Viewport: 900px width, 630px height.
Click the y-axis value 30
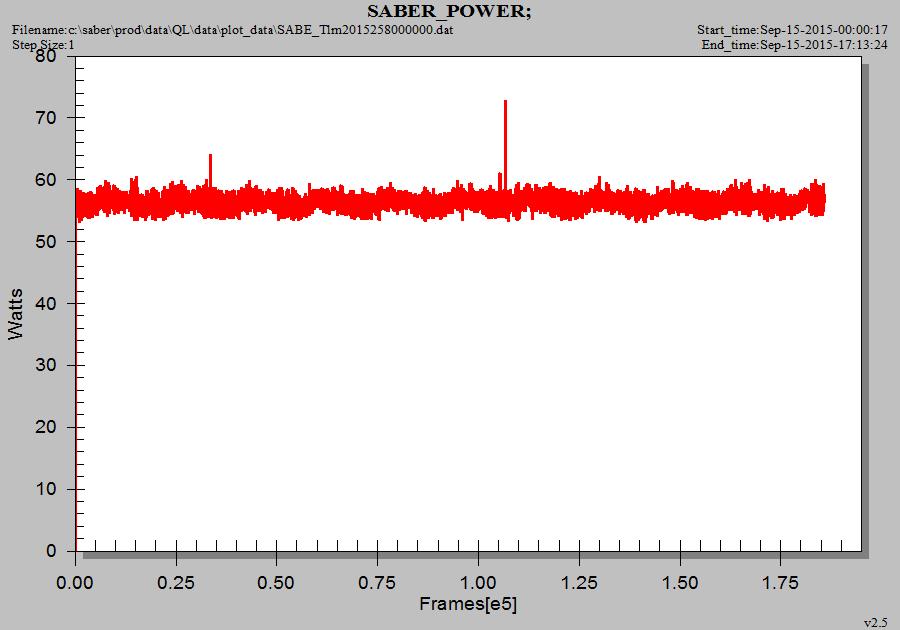45,365
